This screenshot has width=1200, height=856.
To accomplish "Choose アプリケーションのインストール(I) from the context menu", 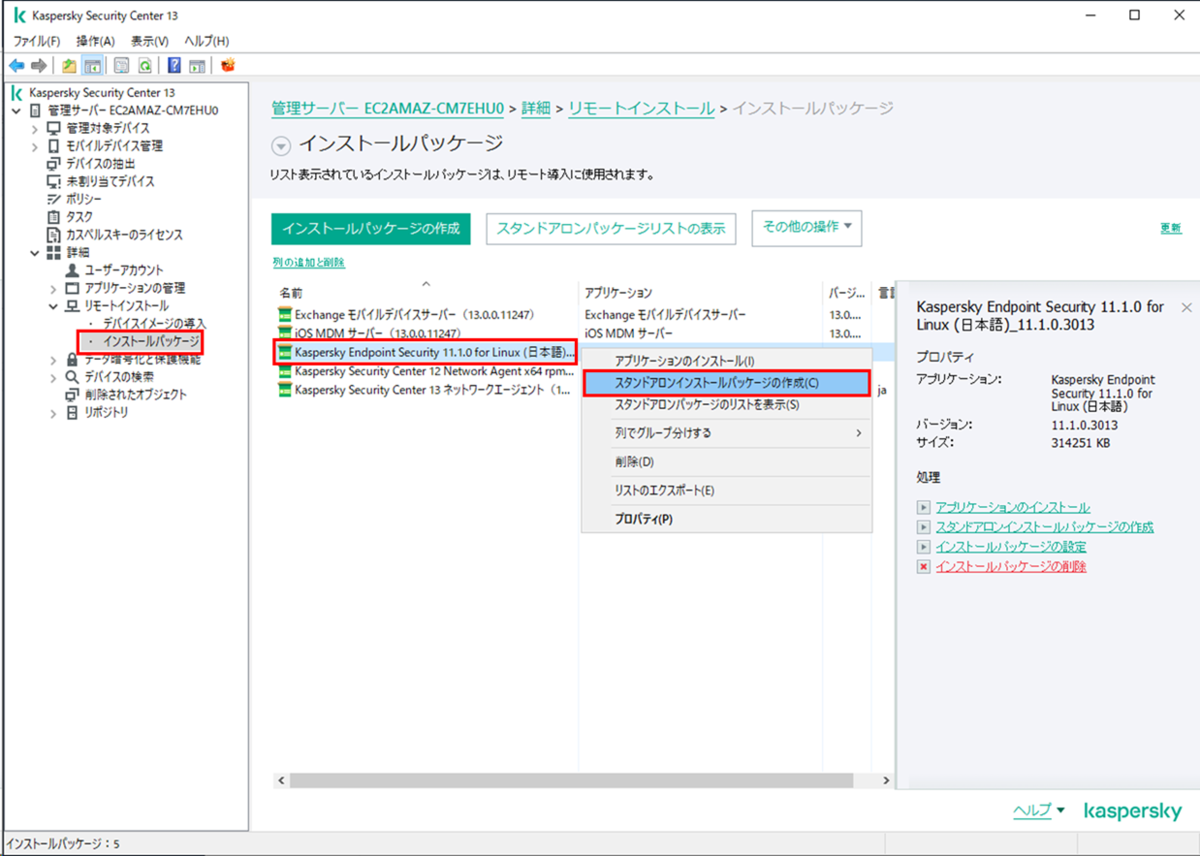I will (726, 361).
